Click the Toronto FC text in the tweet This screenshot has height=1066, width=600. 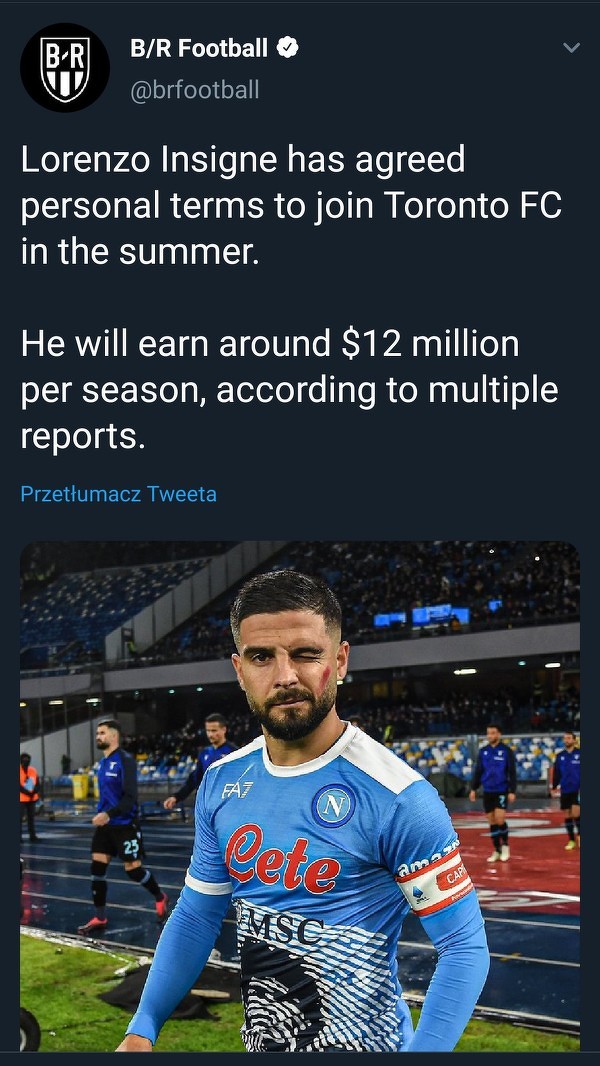point(473,205)
